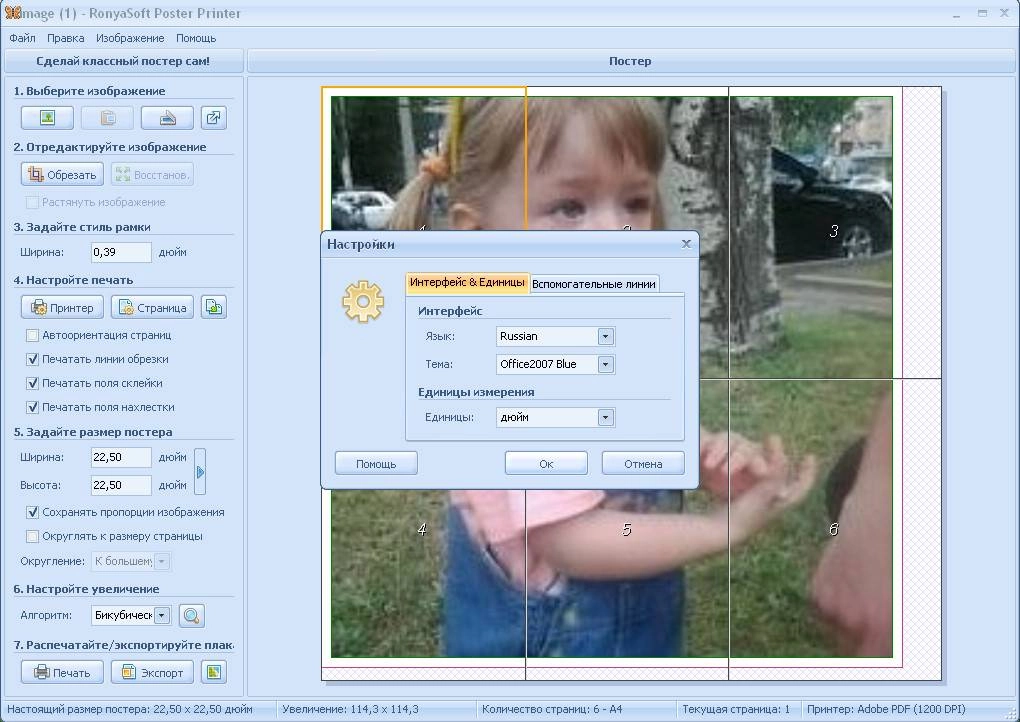1020x722 pixels.
Task: Expand the size options arrow button
Action: [x=200, y=472]
